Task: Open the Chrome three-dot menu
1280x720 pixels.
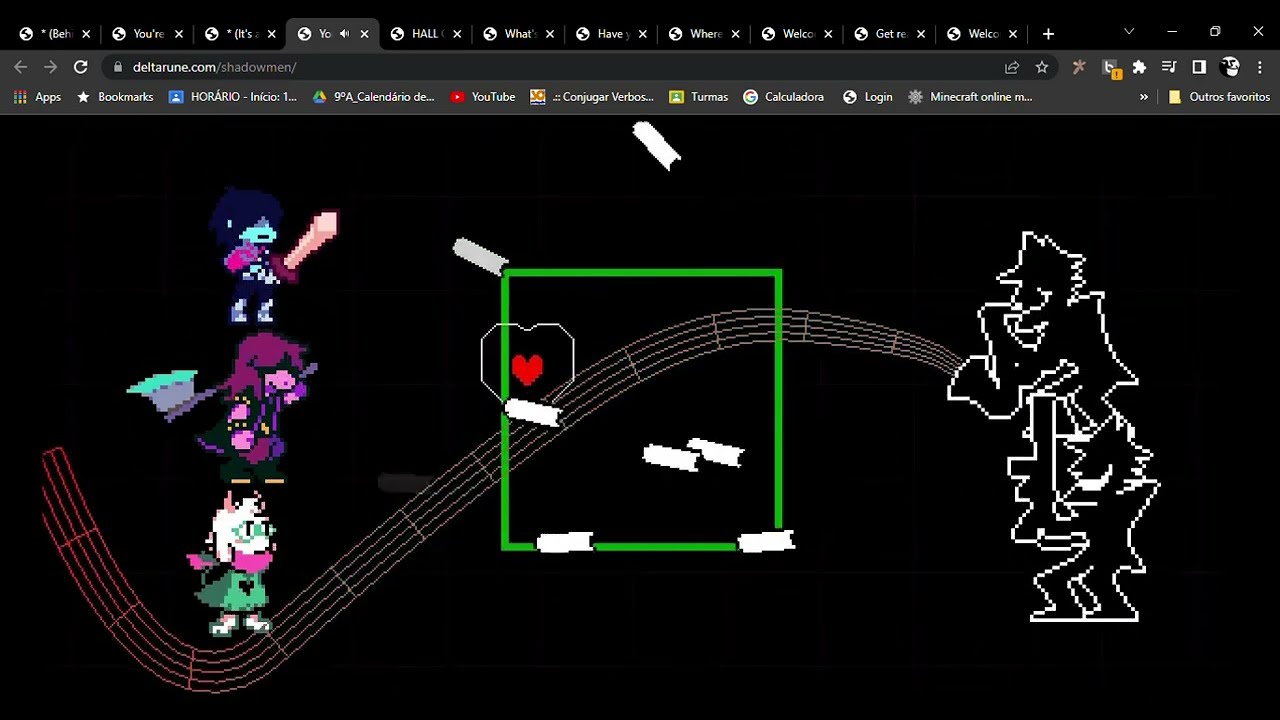Action: [x=1260, y=67]
